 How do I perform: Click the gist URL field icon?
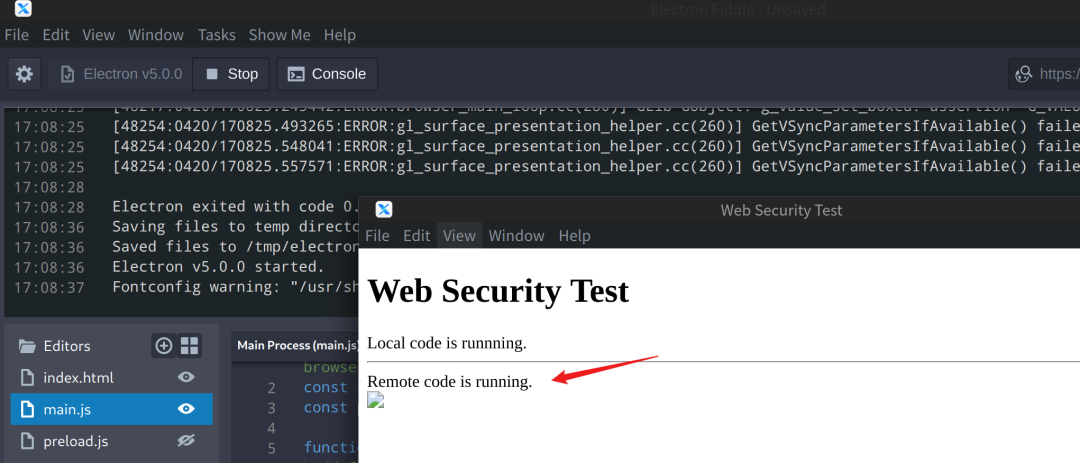(x=1024, y=74)
